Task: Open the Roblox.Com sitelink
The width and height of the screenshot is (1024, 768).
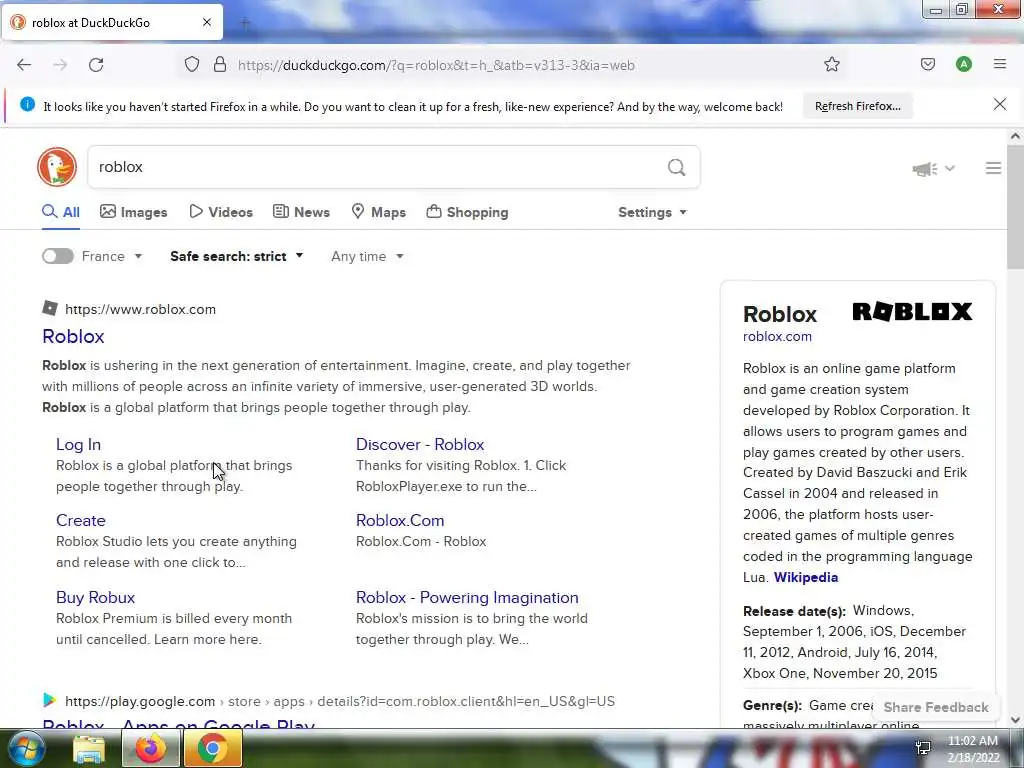Action: (x=400, y=520)
